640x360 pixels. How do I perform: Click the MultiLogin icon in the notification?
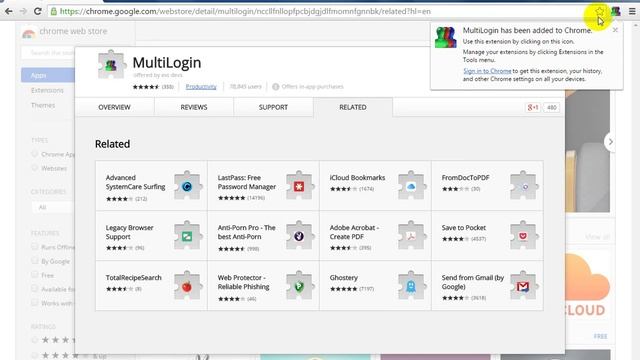pos(445,38)
